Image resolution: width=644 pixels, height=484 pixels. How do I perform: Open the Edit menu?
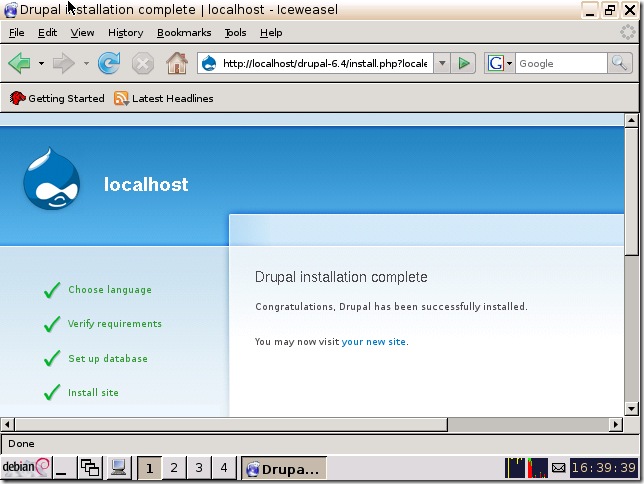[x=47, y=32]
